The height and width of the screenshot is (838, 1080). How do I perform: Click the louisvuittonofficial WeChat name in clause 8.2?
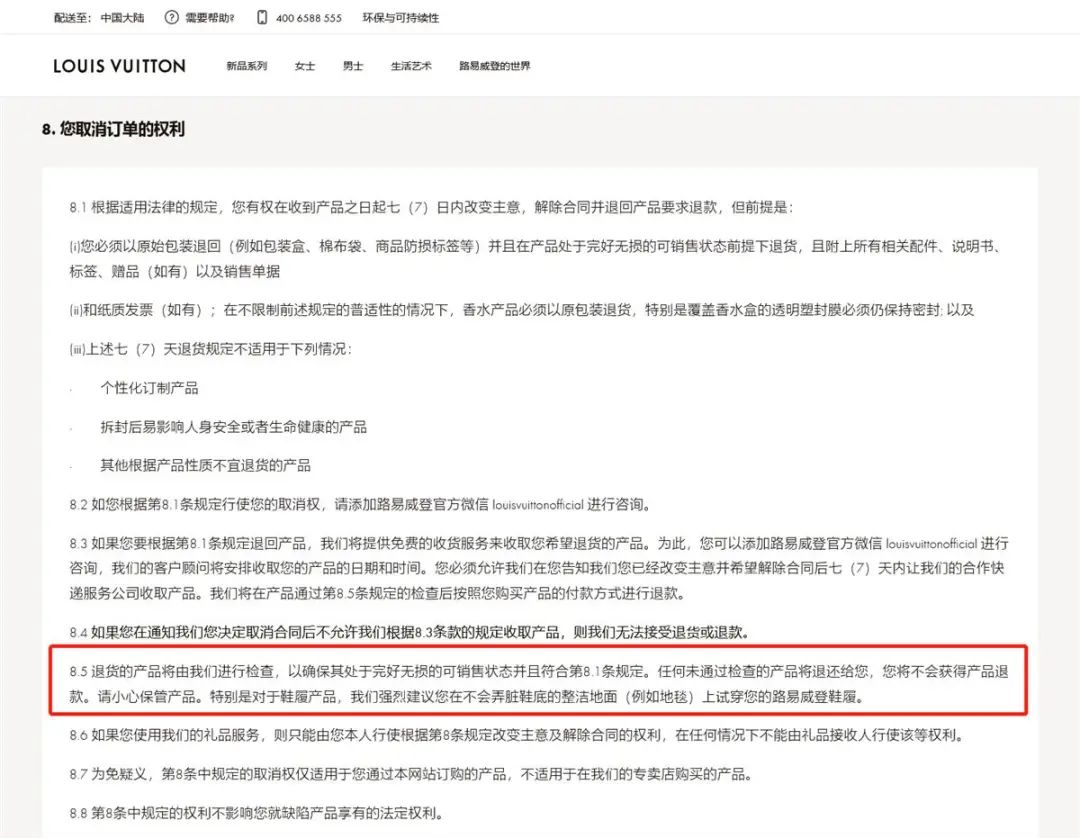pos(537,505)
